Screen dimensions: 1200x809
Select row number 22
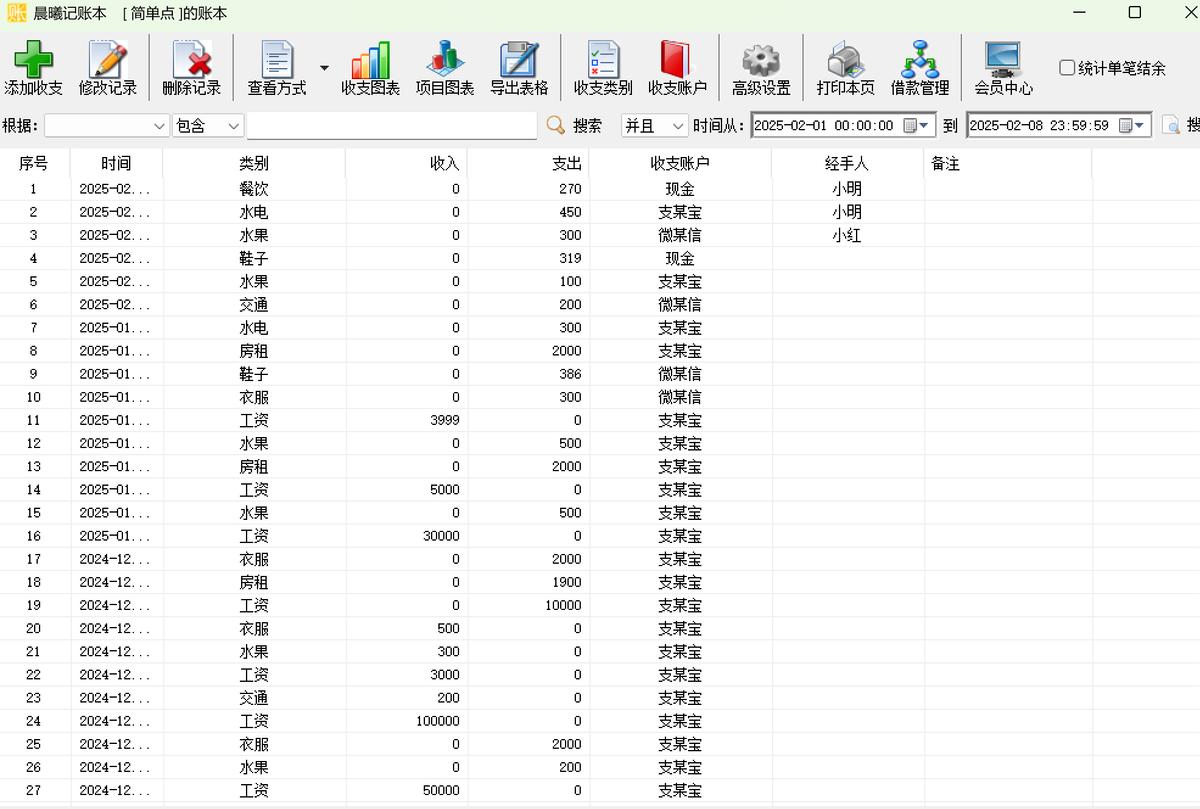pyautogui.click(x=34, y=675)
